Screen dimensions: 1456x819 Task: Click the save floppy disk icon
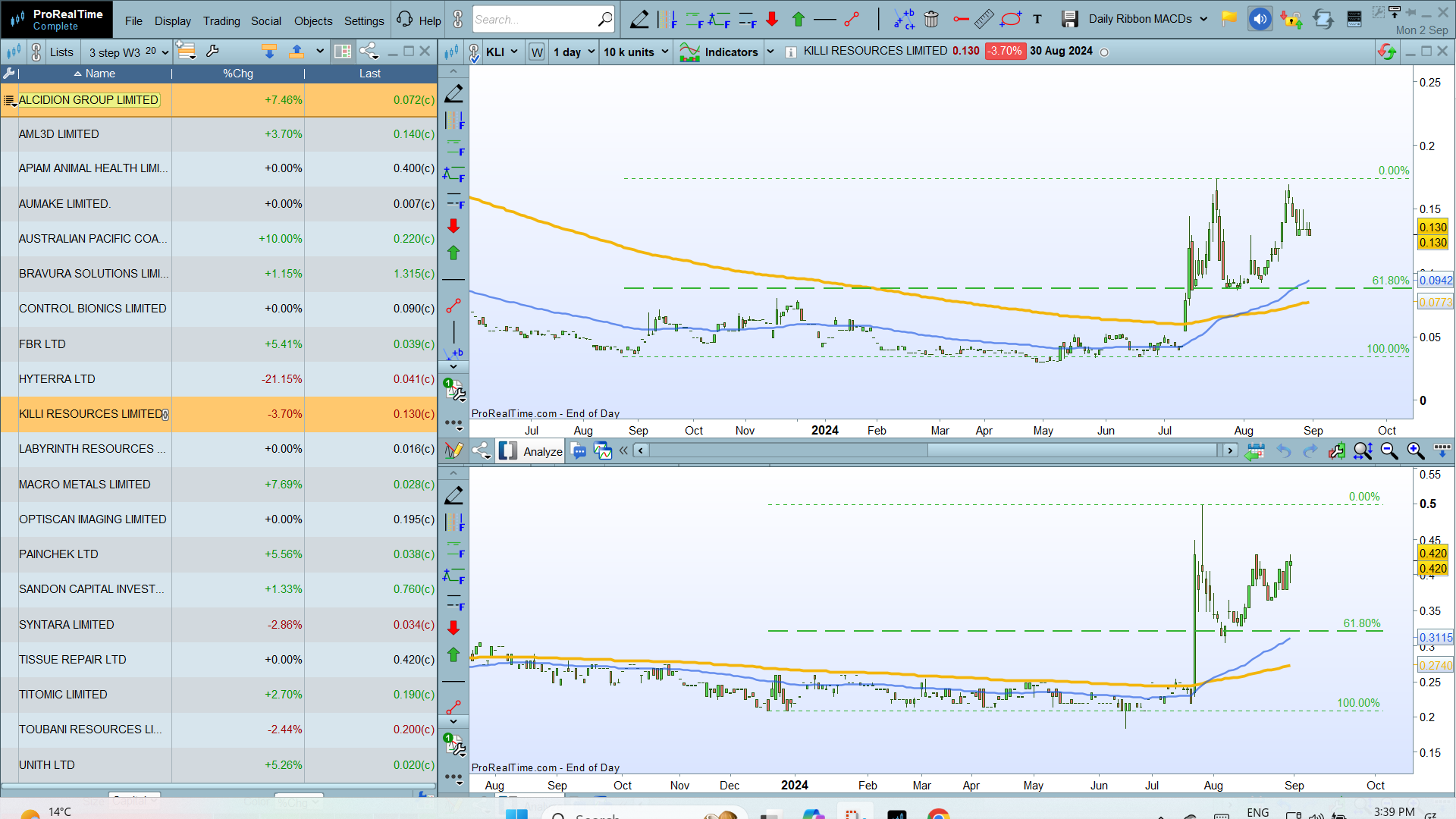coord(1069,20)
